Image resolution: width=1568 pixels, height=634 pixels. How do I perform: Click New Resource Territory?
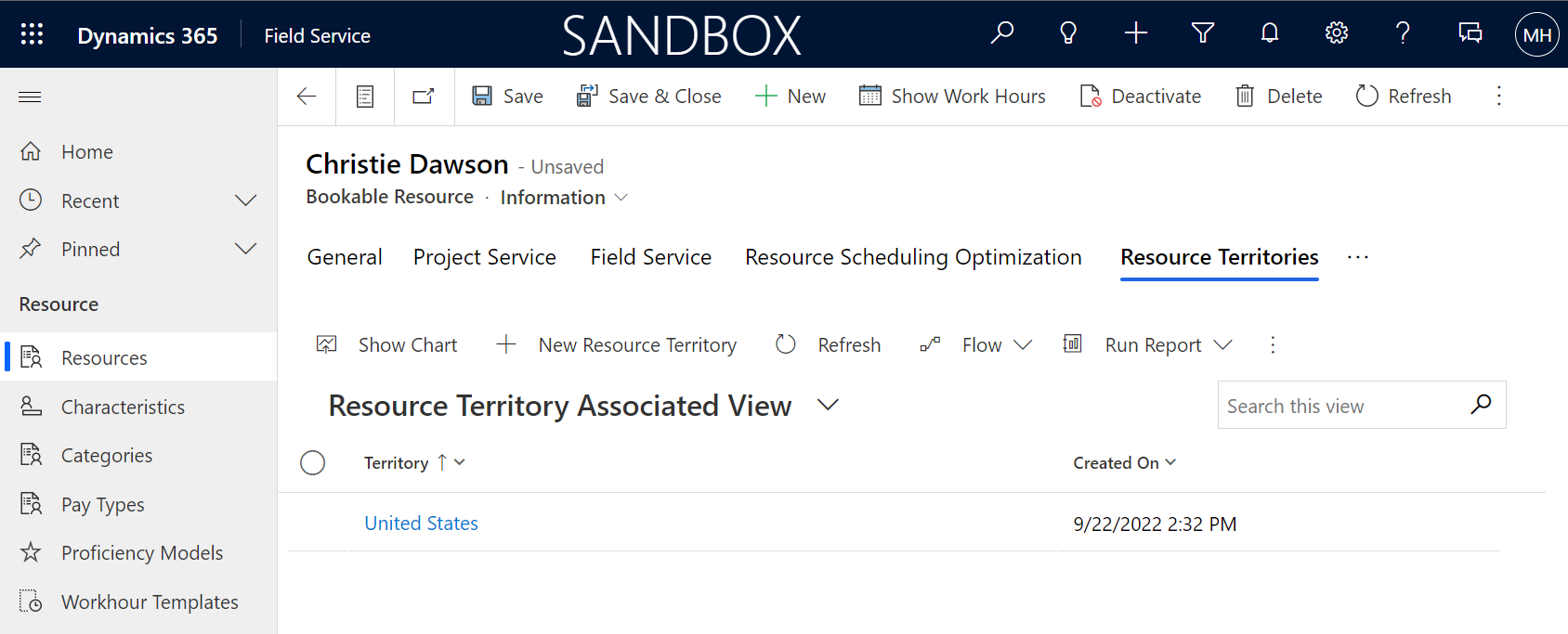(x=617, y=344)
